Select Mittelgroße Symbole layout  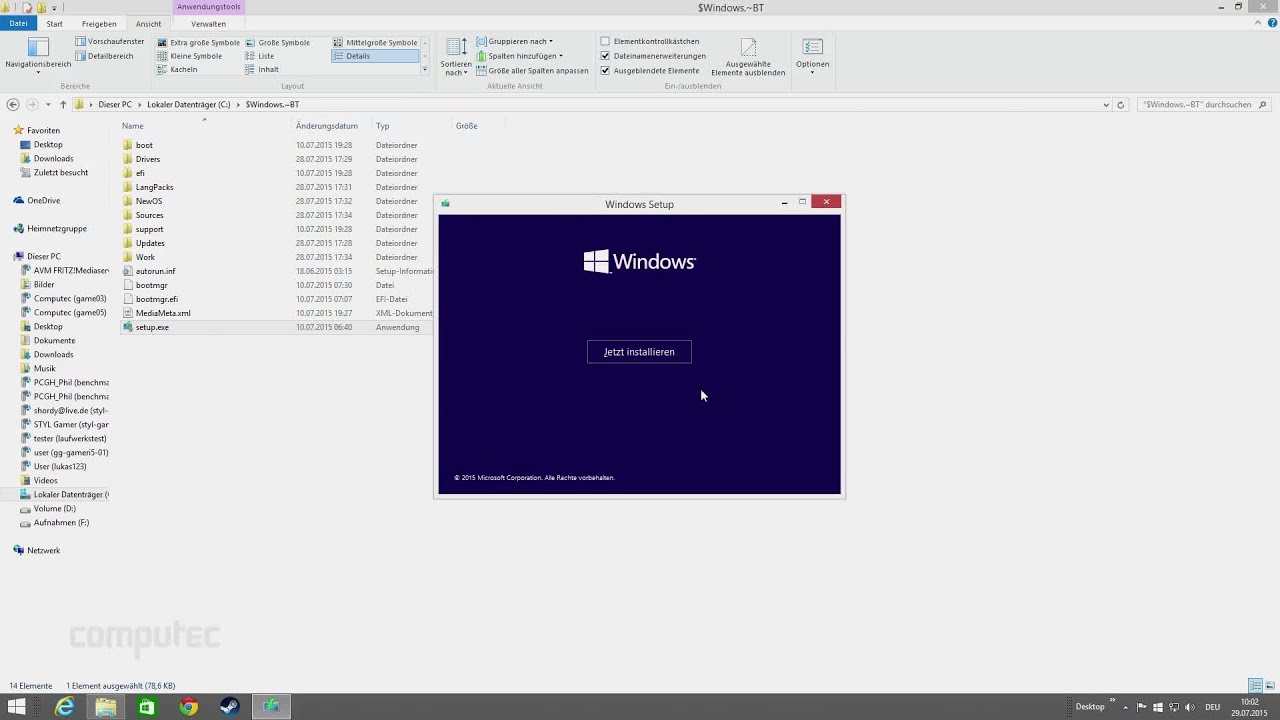(x=375, y=43)
